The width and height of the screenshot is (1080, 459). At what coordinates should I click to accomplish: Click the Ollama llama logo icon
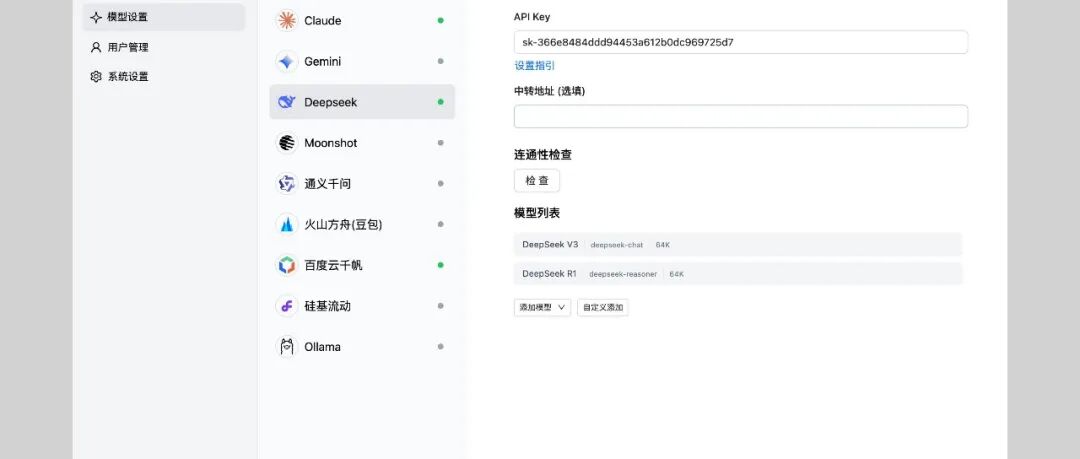click(286, 346)
